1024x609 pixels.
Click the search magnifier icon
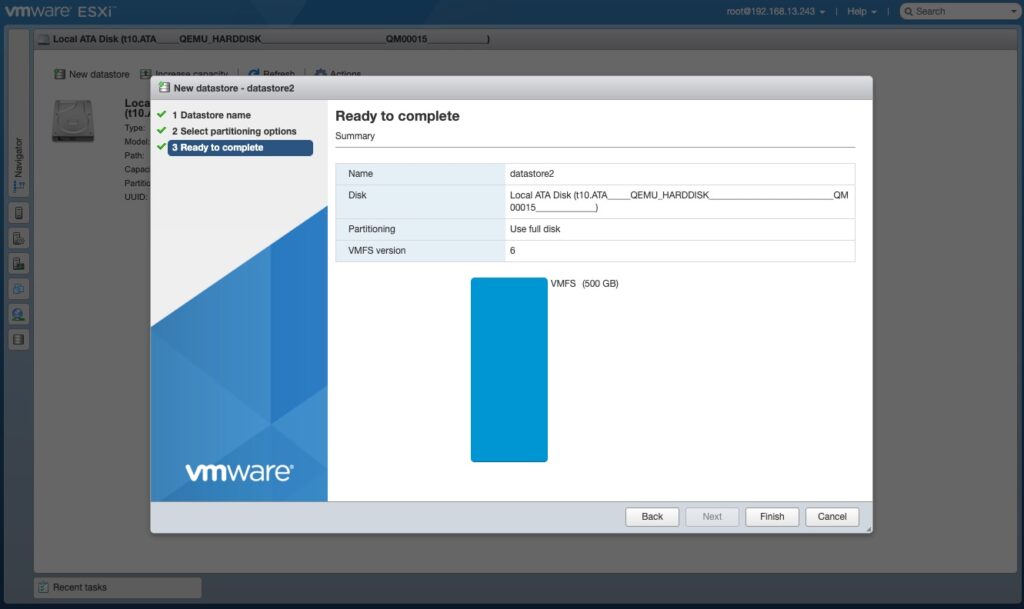click(x=908, y=12)
